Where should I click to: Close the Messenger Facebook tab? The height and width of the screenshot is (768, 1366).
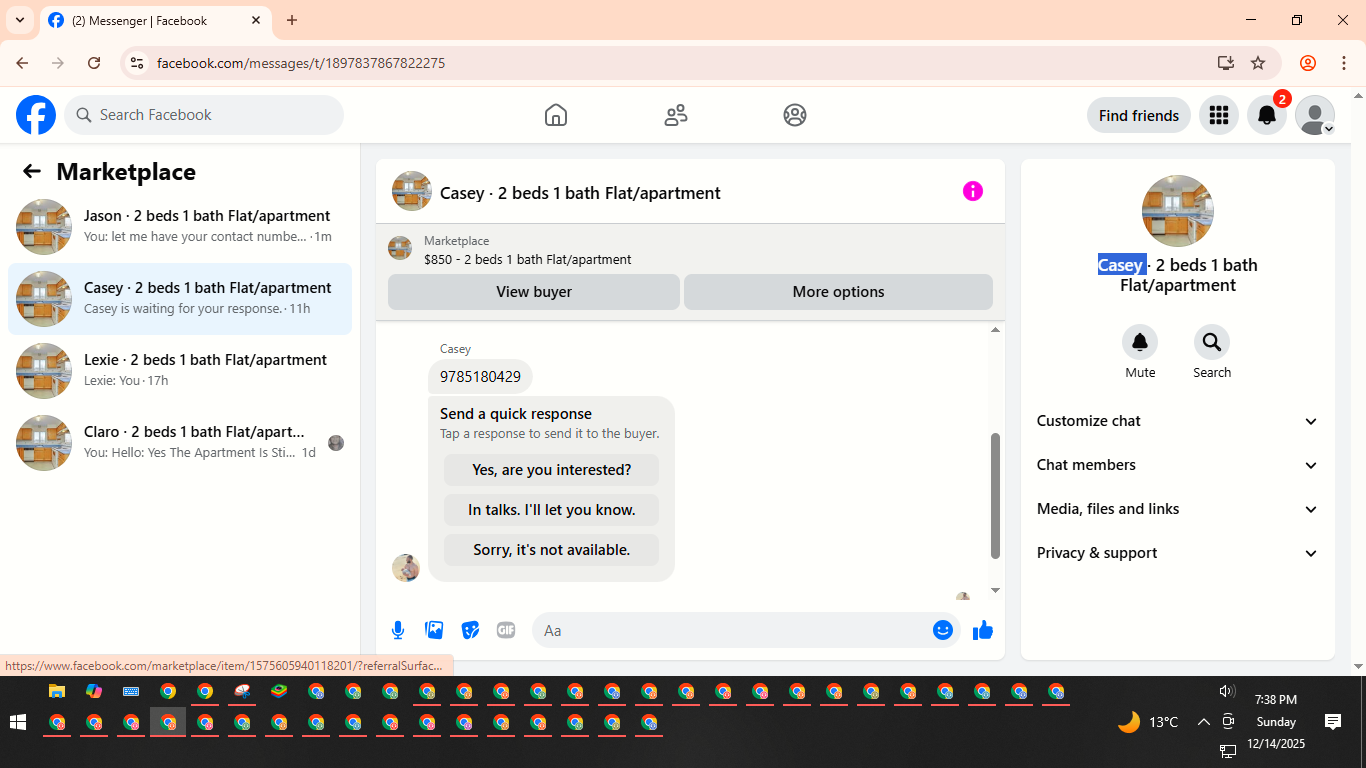coord(256,20)
